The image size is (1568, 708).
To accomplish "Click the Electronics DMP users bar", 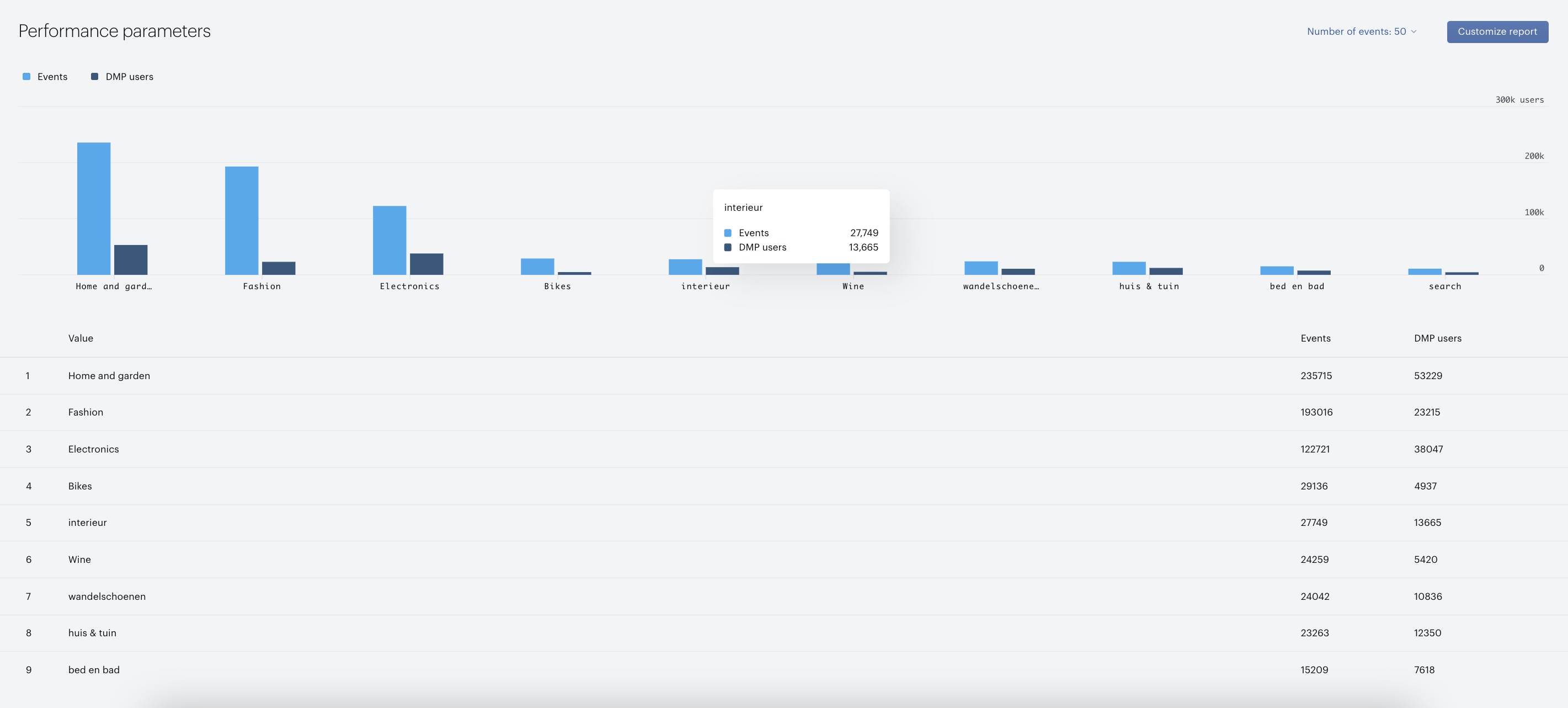I will (426, 264).
